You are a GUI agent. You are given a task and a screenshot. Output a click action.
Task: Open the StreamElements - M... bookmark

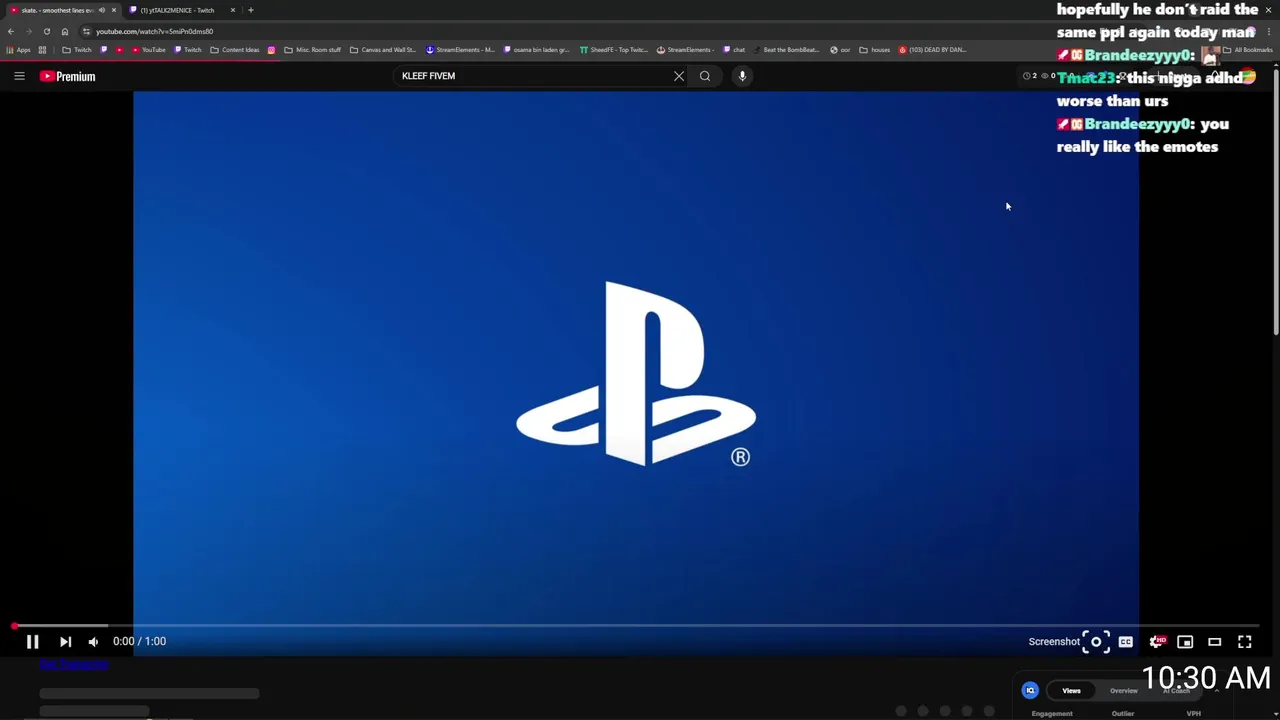tap(461, 50)
